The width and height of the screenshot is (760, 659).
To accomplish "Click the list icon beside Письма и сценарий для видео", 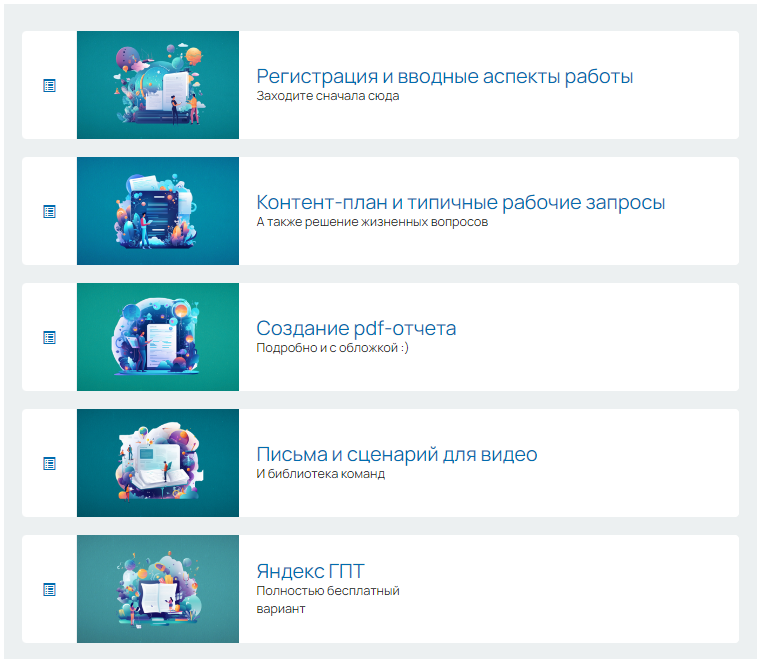I will (49, 464).
